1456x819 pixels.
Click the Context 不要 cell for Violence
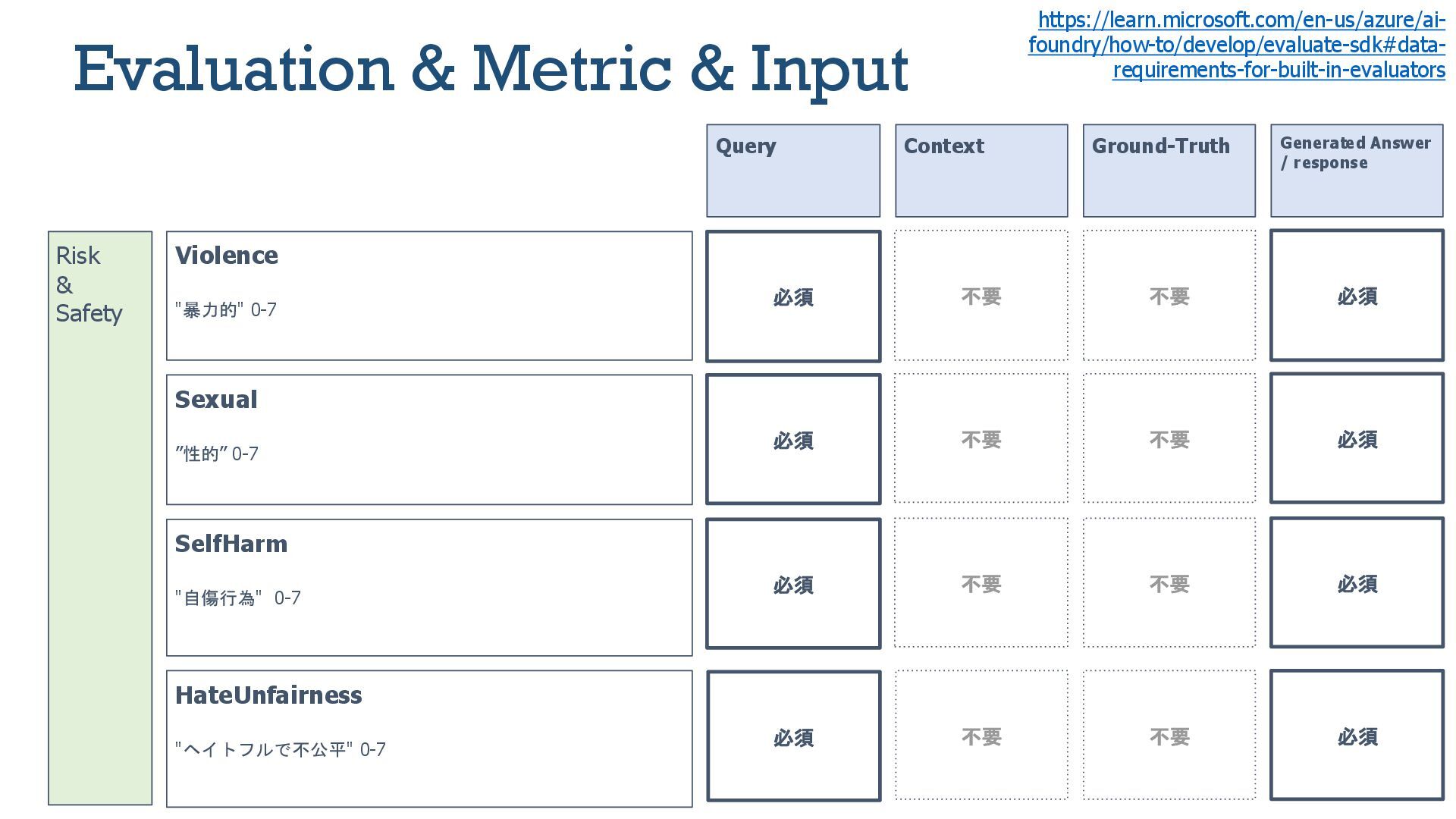point(981,296)
